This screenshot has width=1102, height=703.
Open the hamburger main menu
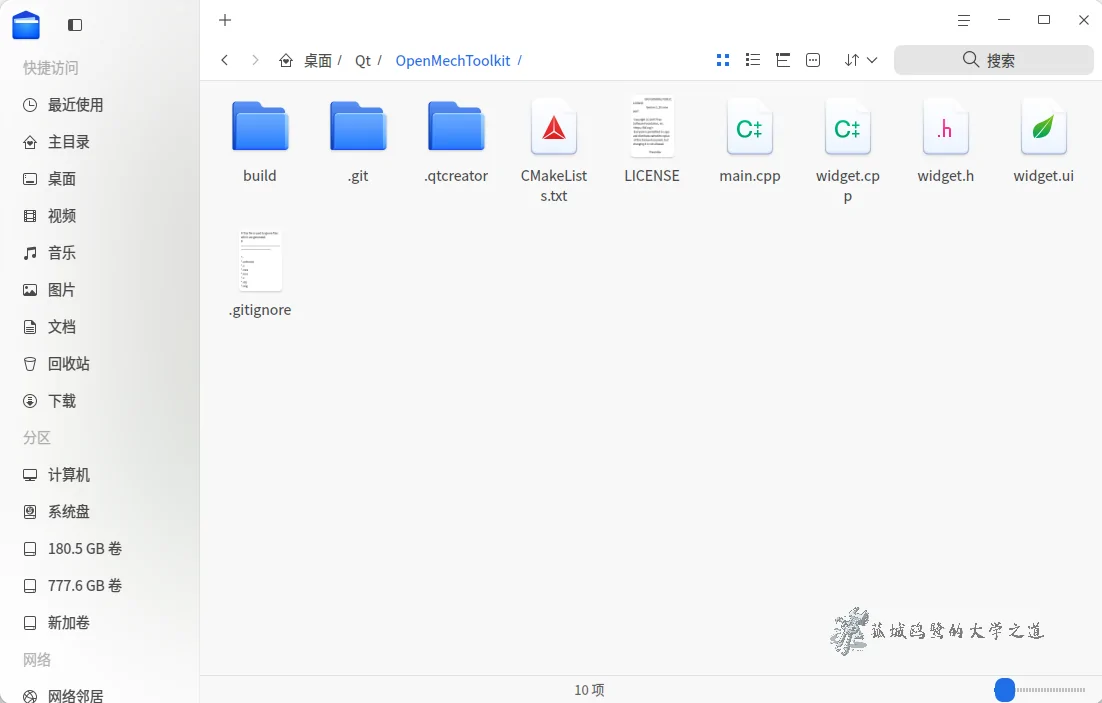coord(964,20)
